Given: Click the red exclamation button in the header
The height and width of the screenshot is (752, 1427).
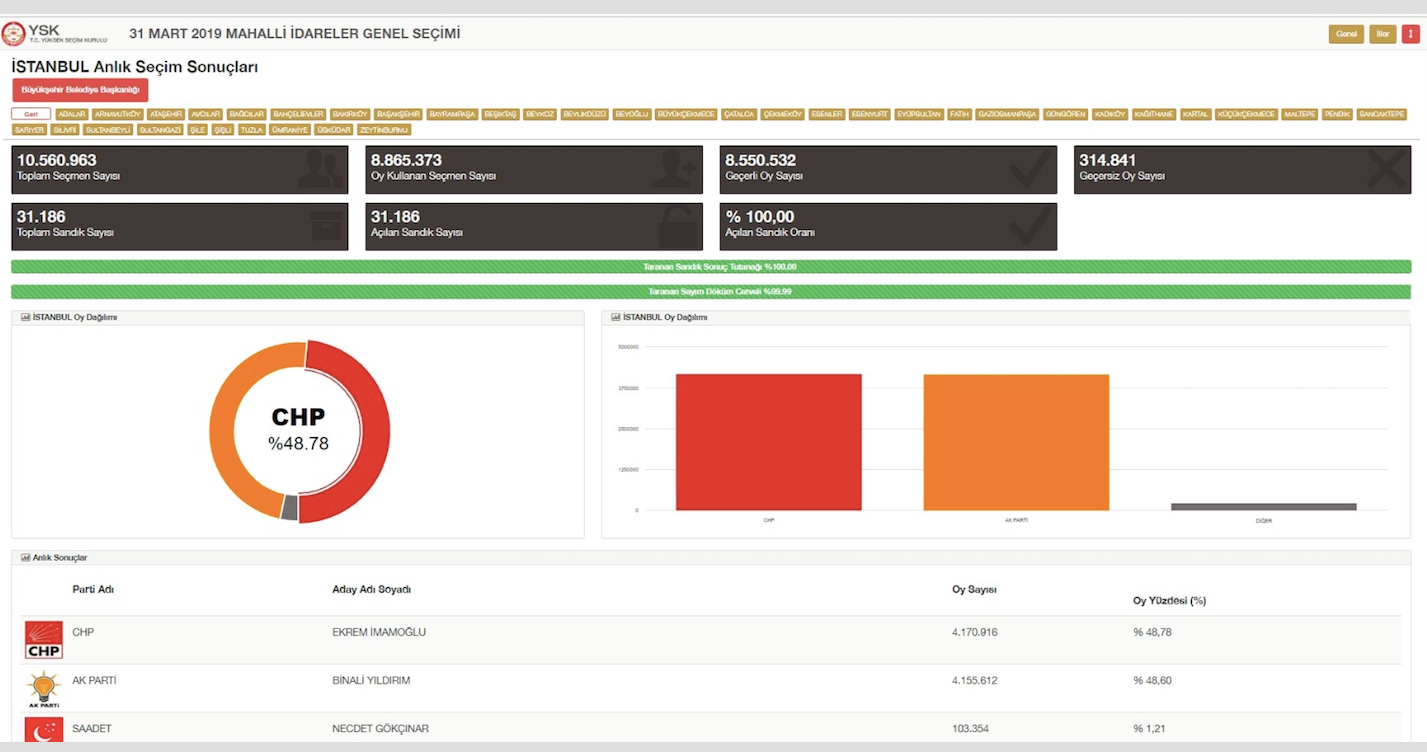Looking at the screenshot, I should 1410,34.
